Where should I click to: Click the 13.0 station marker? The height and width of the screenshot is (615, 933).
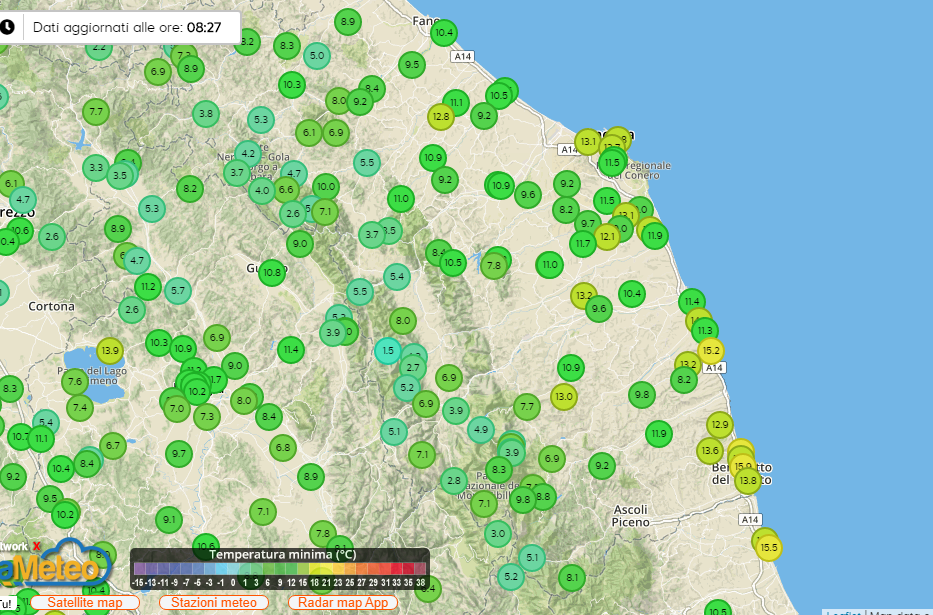[x=564, y=396]
